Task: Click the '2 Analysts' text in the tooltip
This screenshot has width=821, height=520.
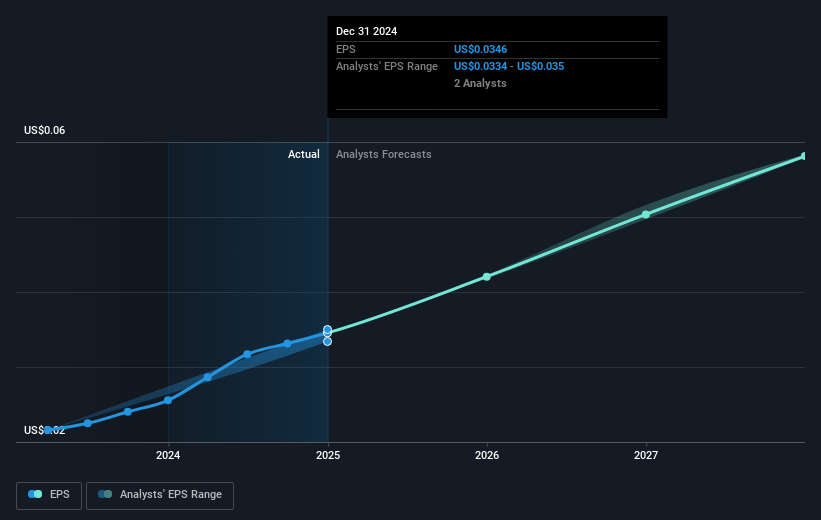Action: 480,83
